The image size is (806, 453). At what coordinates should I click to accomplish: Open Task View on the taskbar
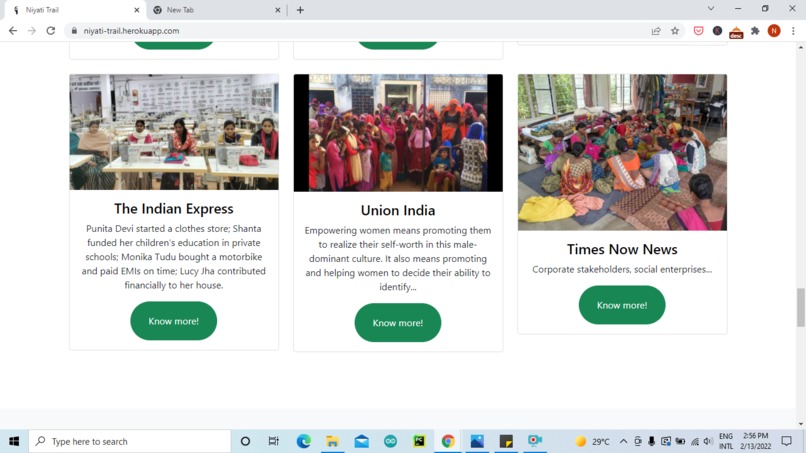273,441
